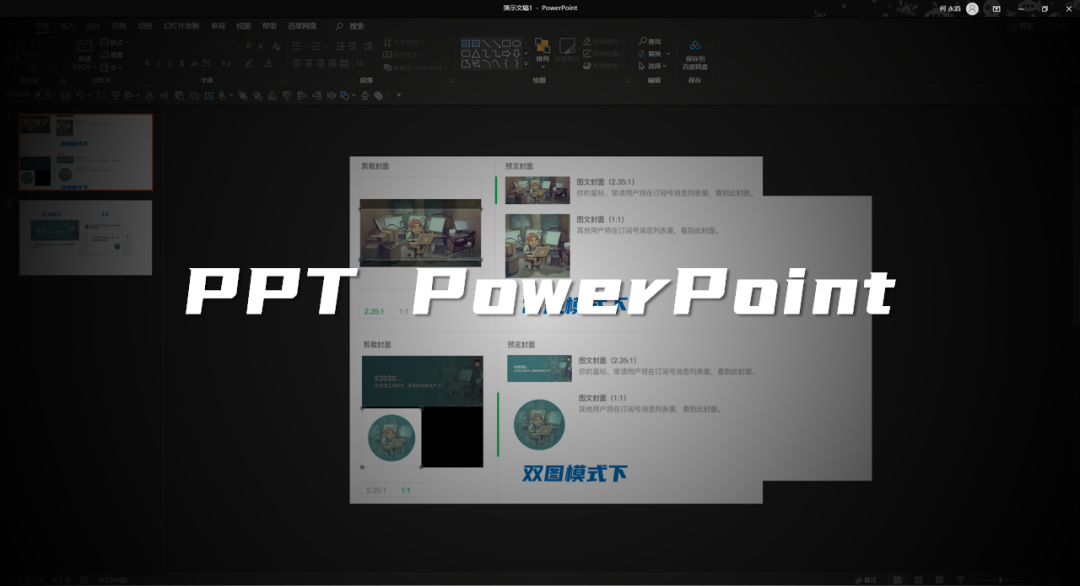
Task: Select the rectangle shape in shapes gallery
Action: (x=507, y=43)
